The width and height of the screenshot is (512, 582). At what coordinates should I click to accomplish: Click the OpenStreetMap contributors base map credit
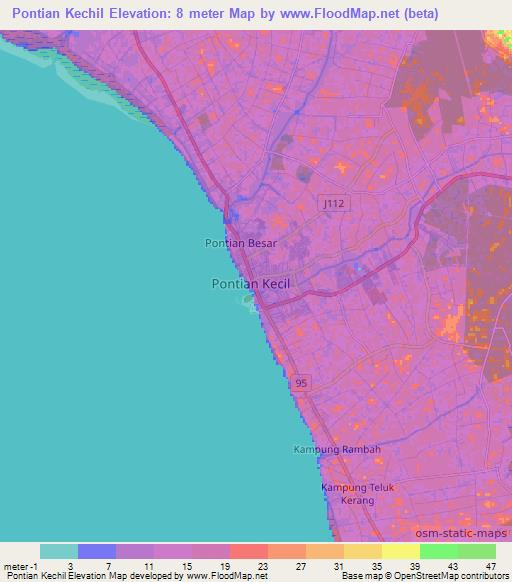pyautogui.click(x=425, y=576)
